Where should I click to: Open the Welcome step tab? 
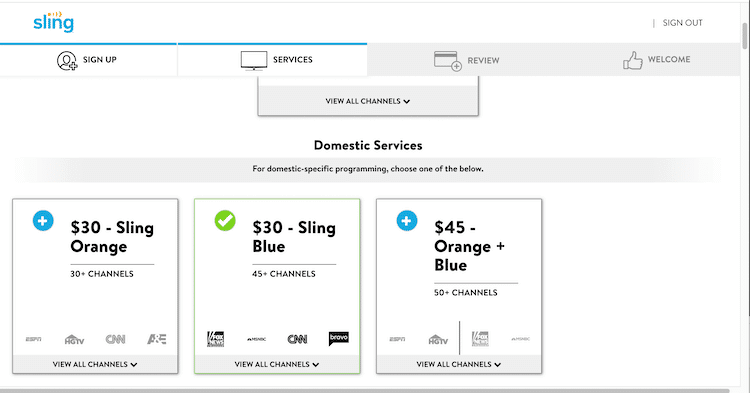(x=656, y=60)
